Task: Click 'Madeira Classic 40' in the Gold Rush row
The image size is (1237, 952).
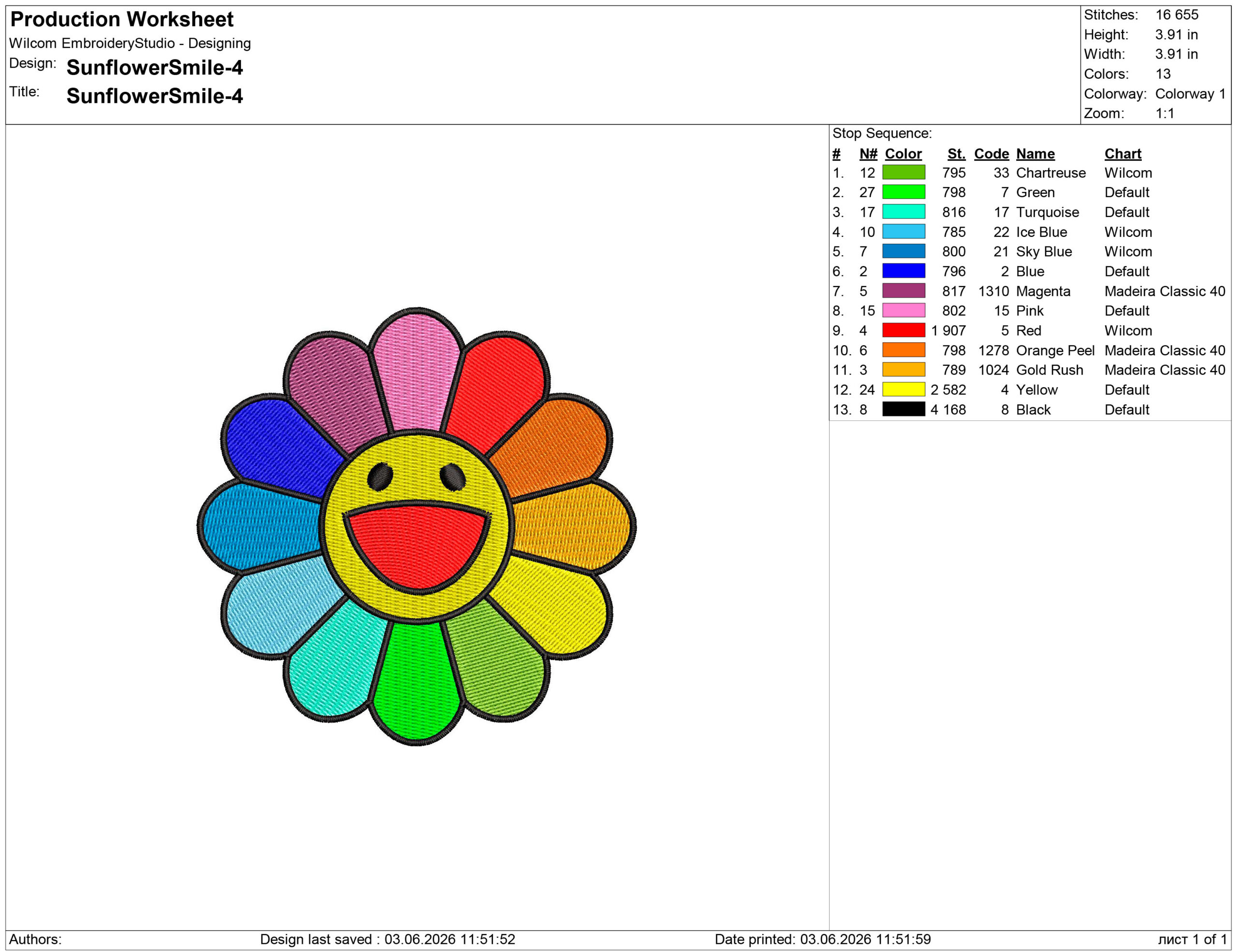Action: pyautogui.click(x=1165, y=370)
